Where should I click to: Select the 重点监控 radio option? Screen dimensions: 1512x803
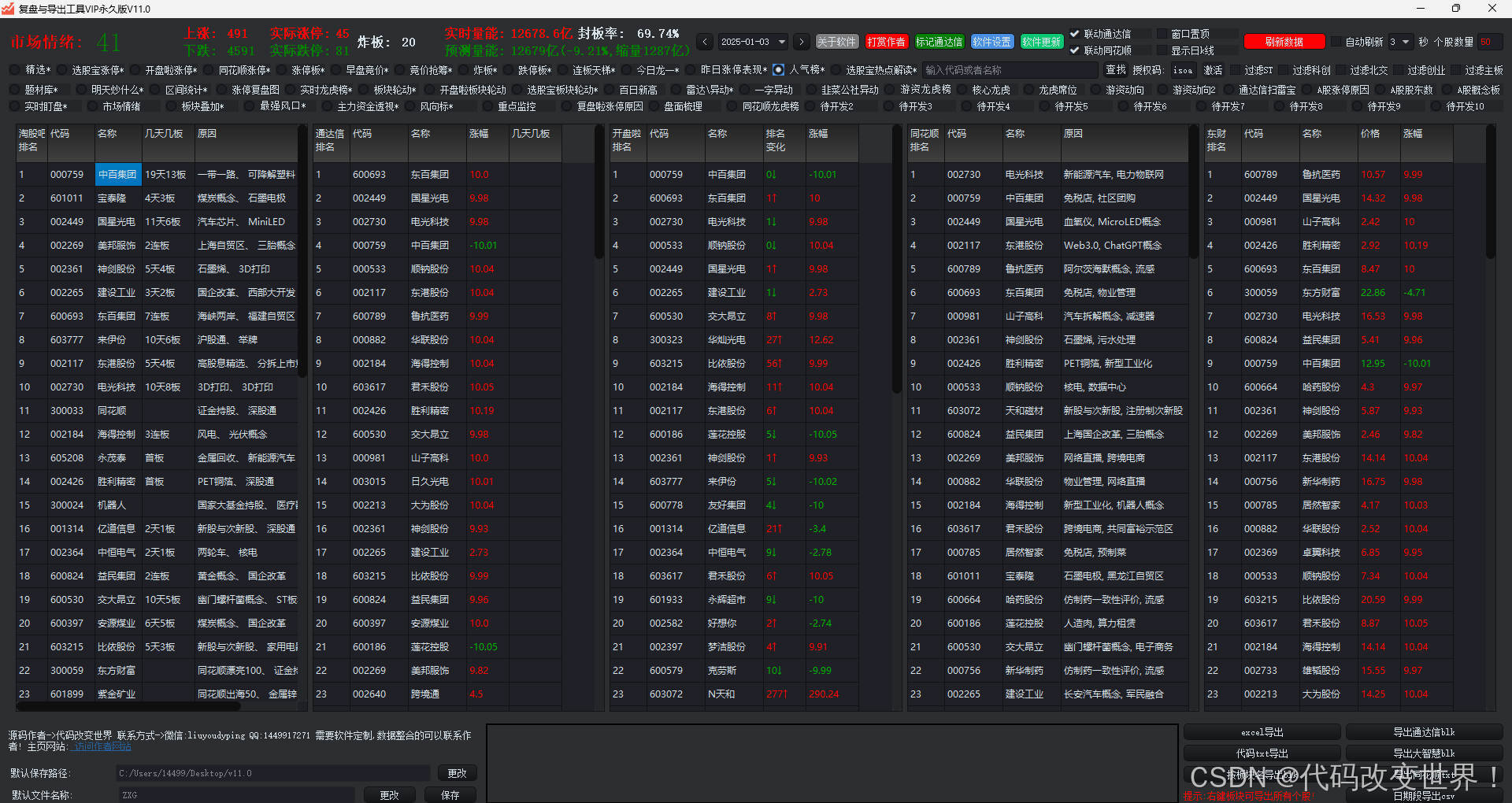(x=487, y=106)
